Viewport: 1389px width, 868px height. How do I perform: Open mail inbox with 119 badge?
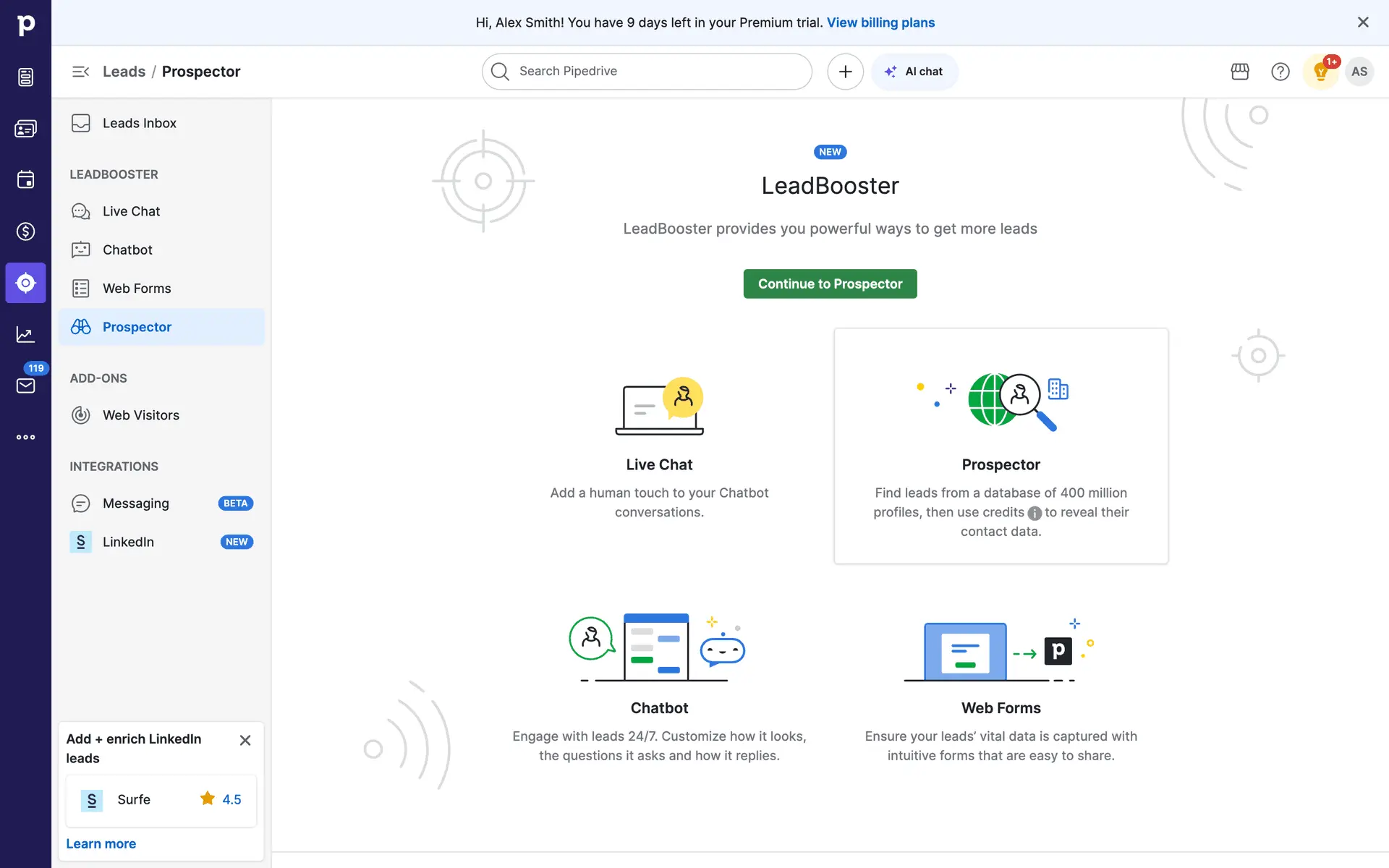click(25, 386)
